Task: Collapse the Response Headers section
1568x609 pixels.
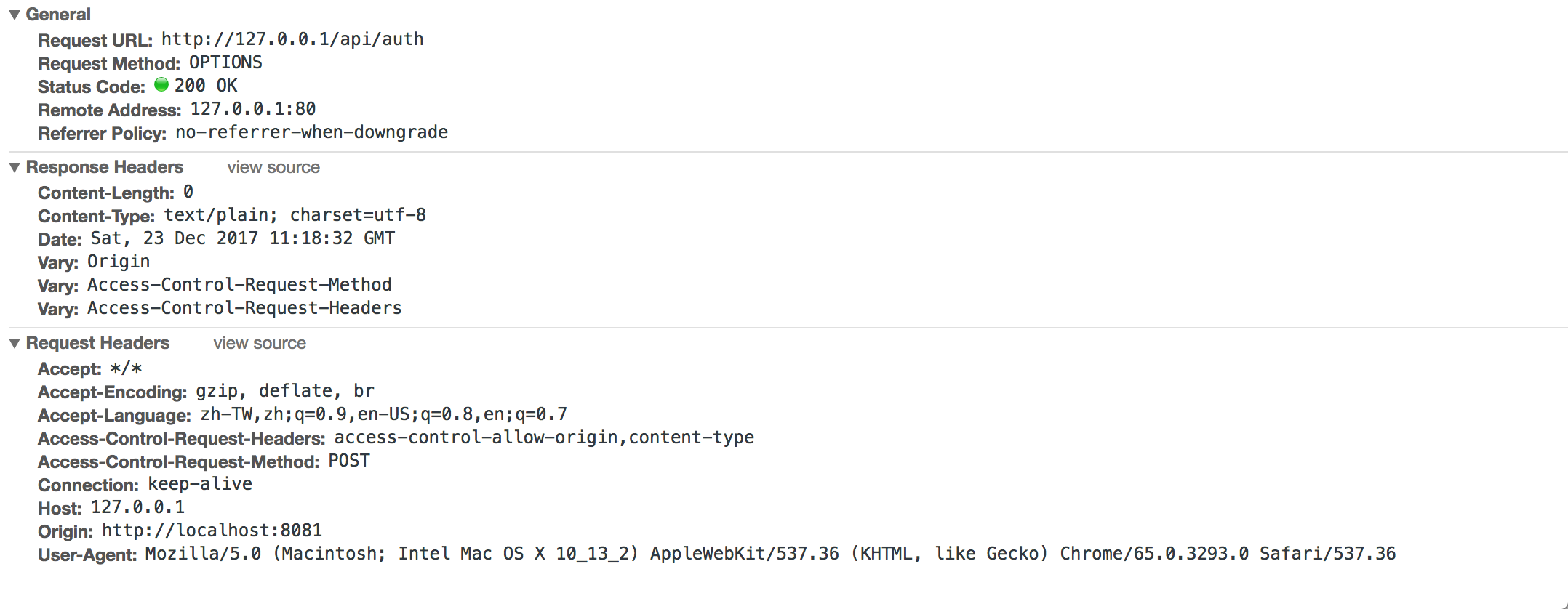Action: click(13, 167)
